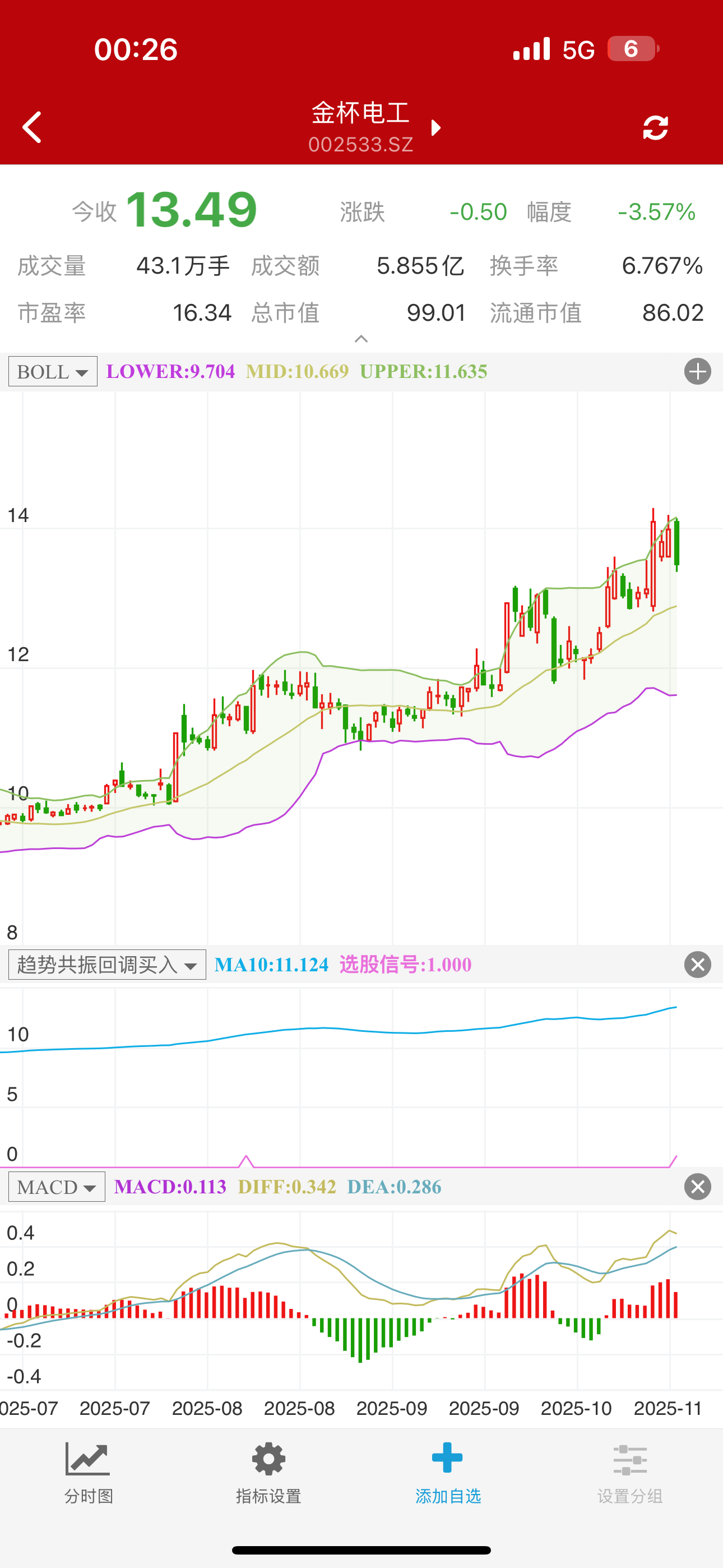
Task: Refresh the stock data
Action: (655, 127)
